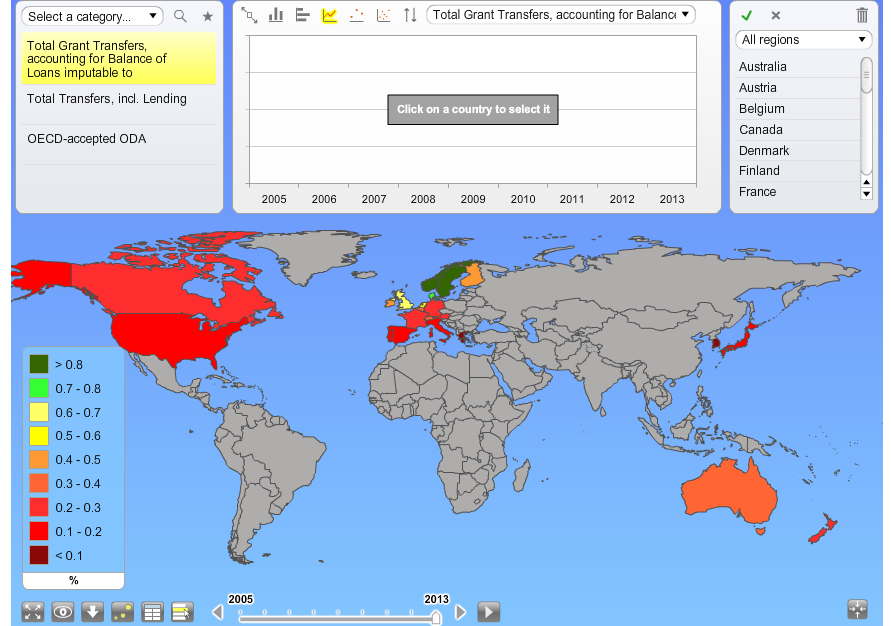Click the country list scroll-up arrow
Image resolution: width=891 pixels, height=626 pixels.
pos(867,182)
